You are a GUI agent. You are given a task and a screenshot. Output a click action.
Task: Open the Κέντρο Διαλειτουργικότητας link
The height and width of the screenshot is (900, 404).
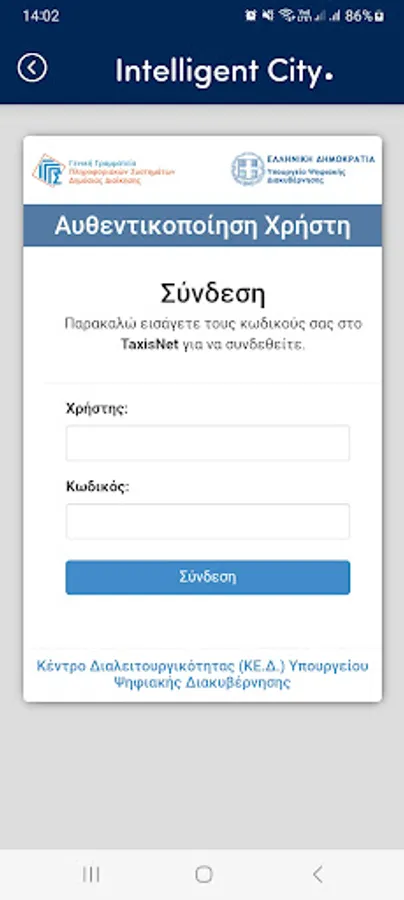click(203, 674)
